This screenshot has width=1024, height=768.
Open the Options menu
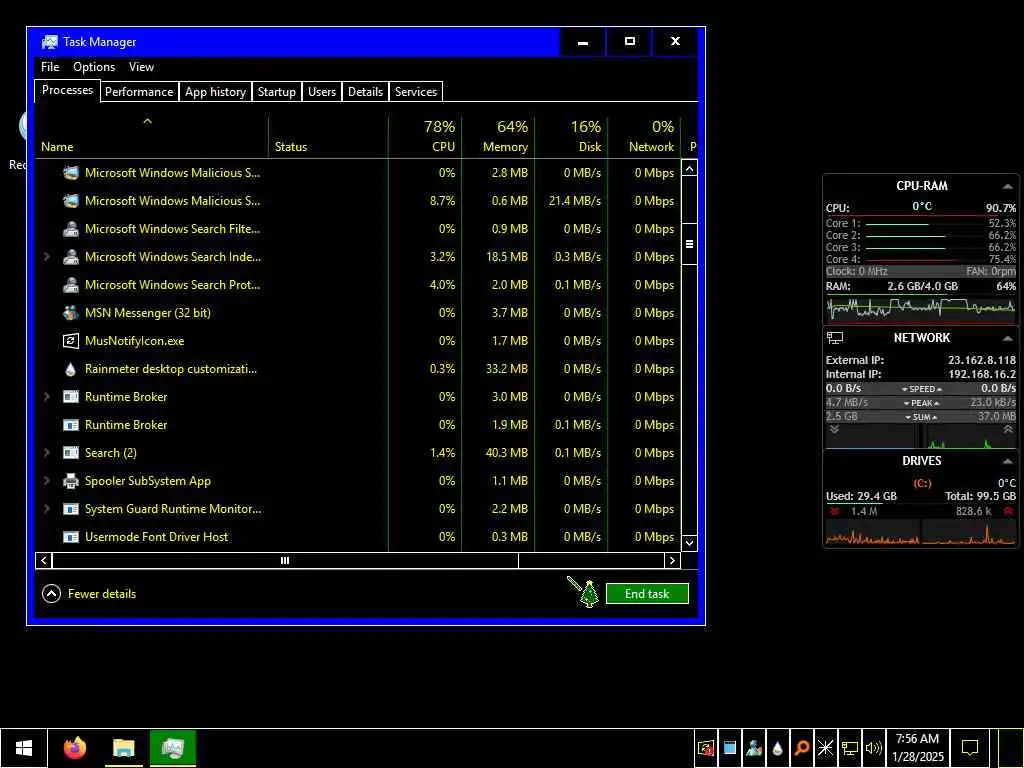coord(94,67)
